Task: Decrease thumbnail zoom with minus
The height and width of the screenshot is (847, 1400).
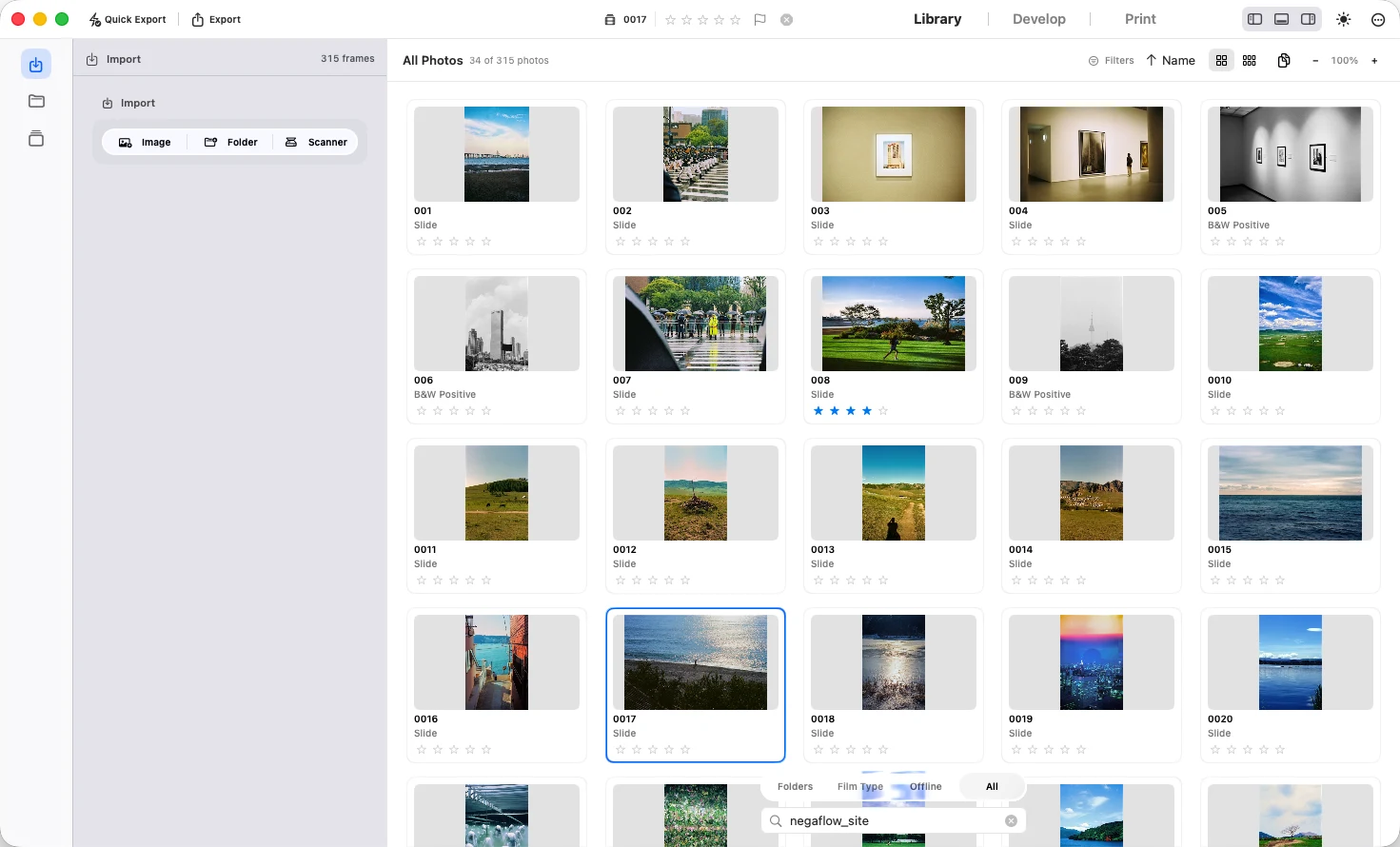Action: pyautogui.click(x=1315, y=60)
